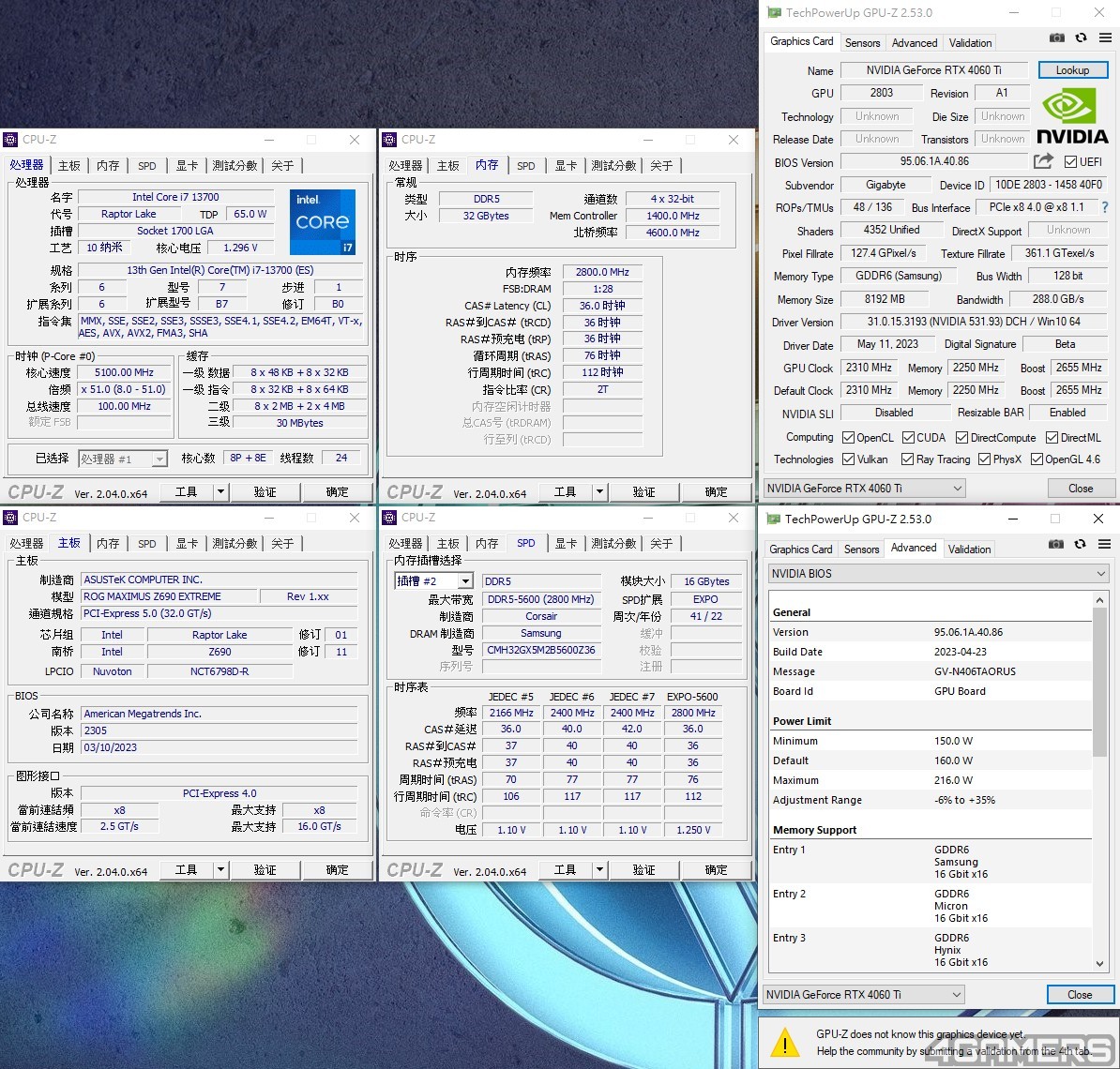The height and width of the screenshot is (1069, 1120).
Task: Click the GPU Name field in GPU-Z
Action: [934, 70]
